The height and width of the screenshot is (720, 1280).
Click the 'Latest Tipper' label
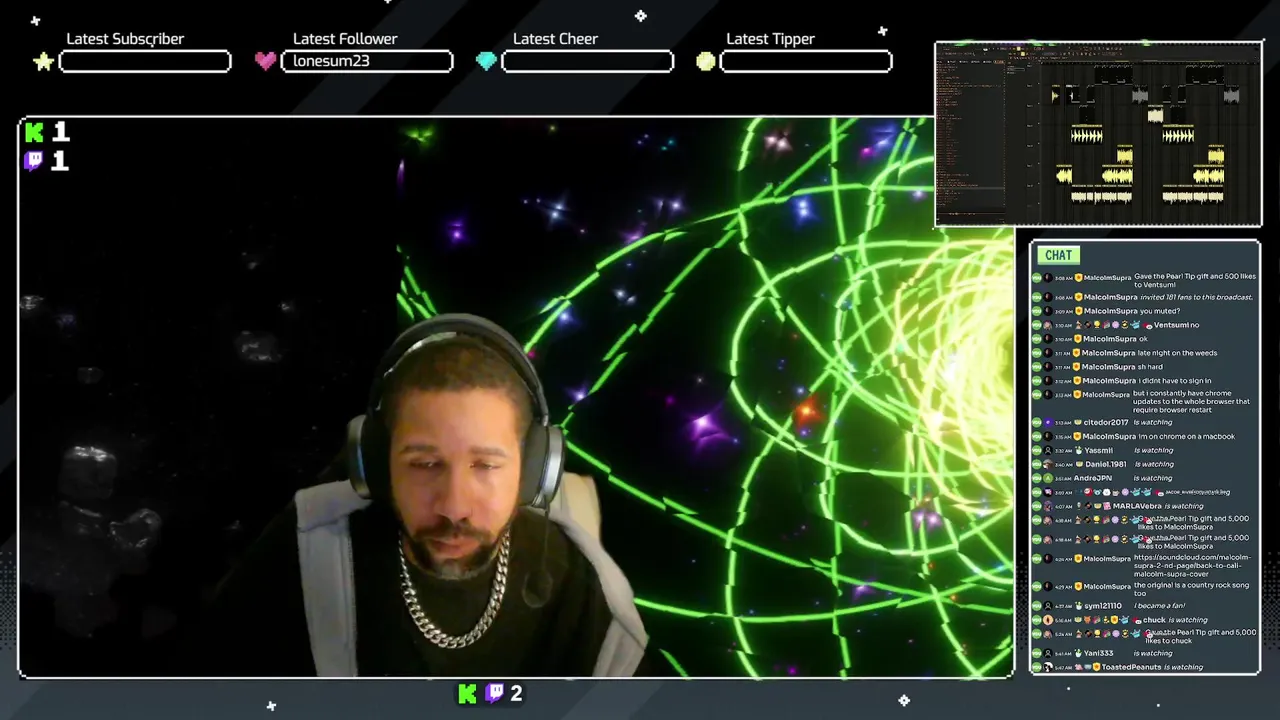[x=770, y=39]
